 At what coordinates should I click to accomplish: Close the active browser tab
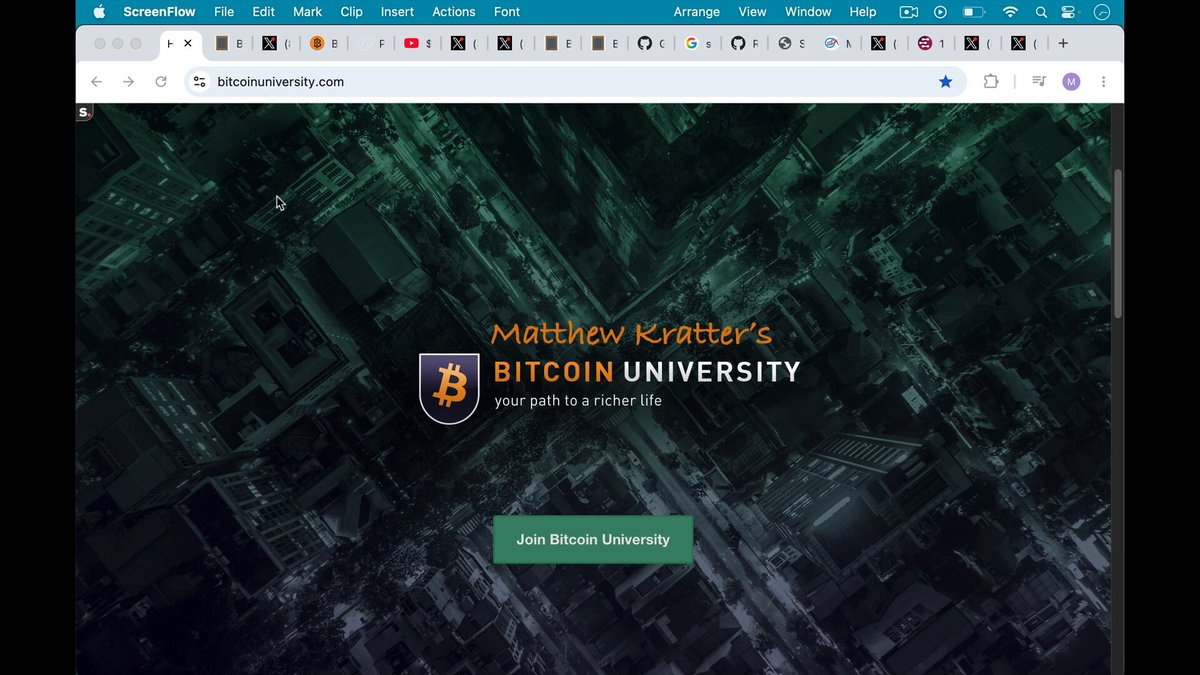tap(188, 43)
